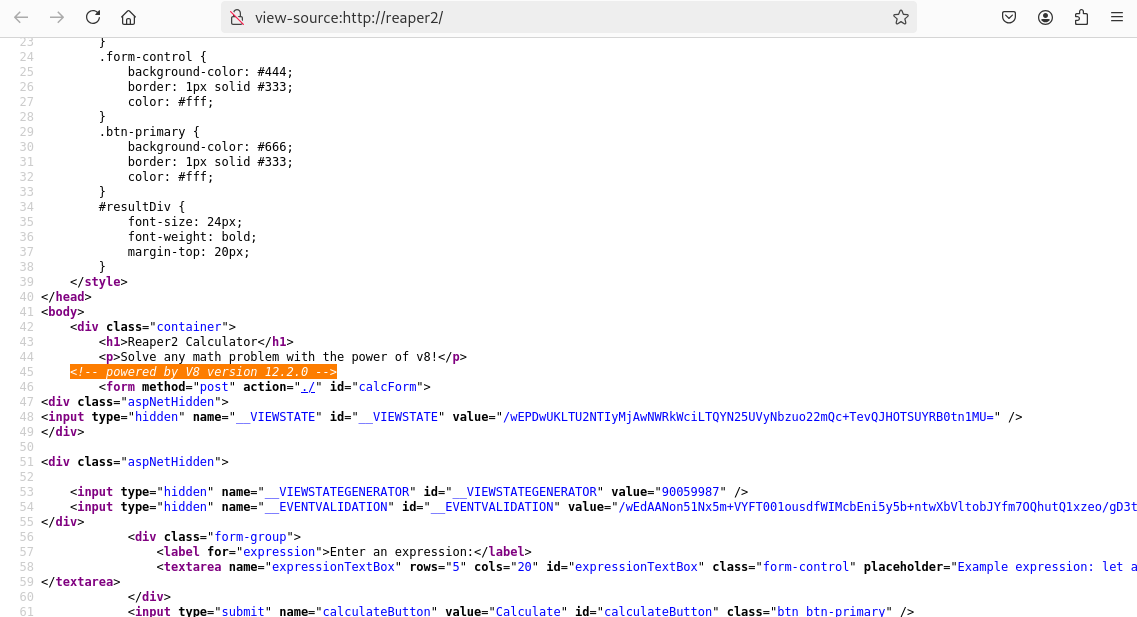Open the Extensions panel
Image resolution: width=1137 pixels, height=617 pixels.
coord(1081,17)
